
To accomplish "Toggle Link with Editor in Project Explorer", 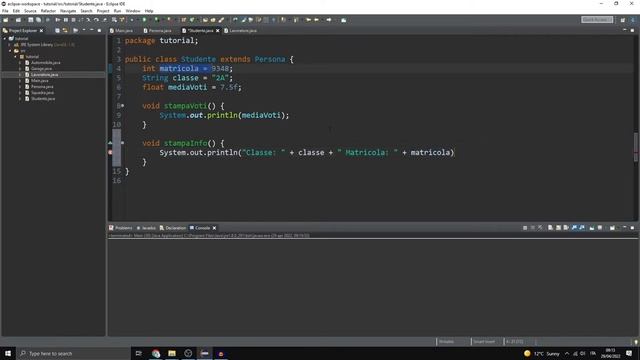I will pyautogui.click(x=65, y=31).
